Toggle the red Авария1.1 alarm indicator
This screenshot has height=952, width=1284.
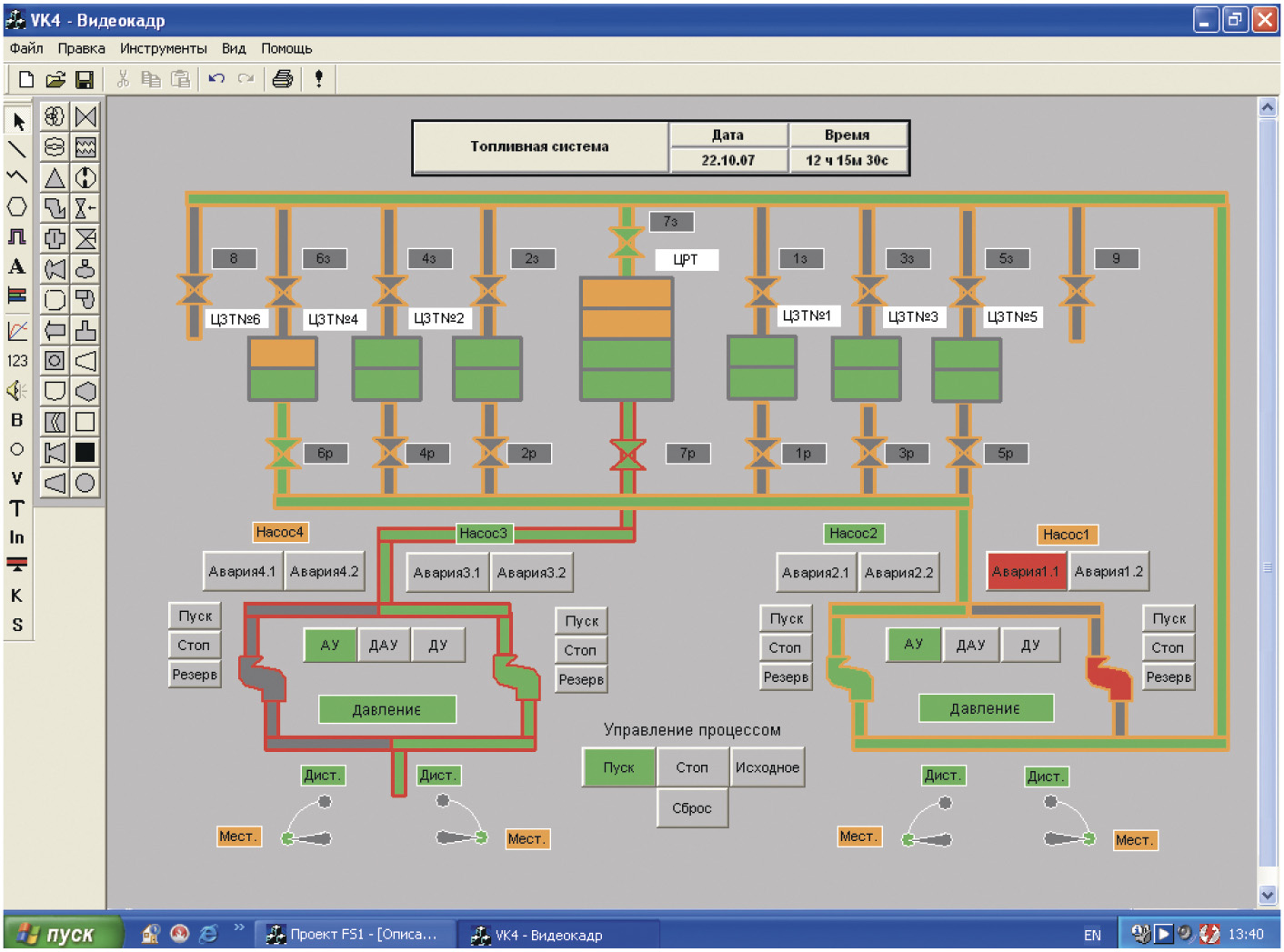point(1025,572)
